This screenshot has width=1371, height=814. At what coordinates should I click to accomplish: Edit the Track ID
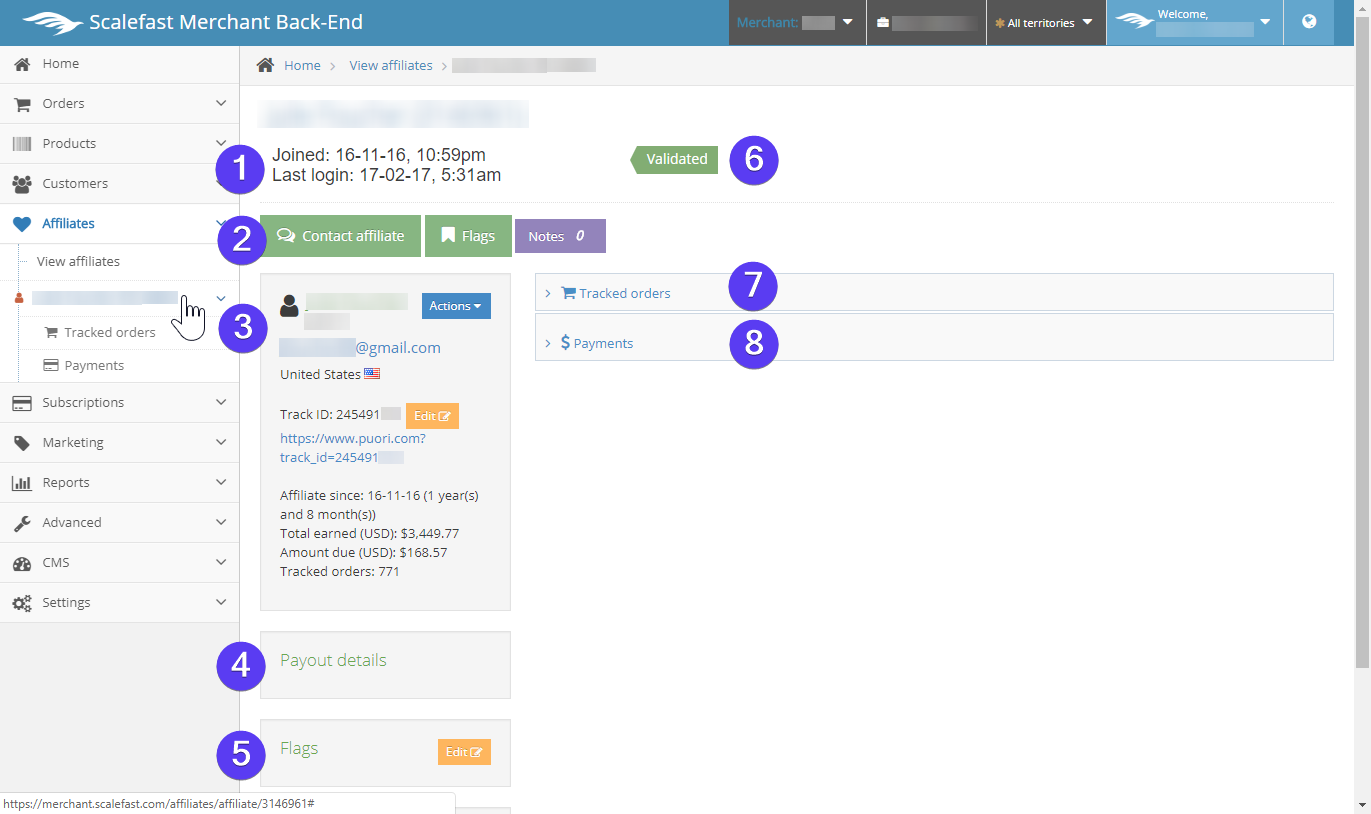coord(432,416)
